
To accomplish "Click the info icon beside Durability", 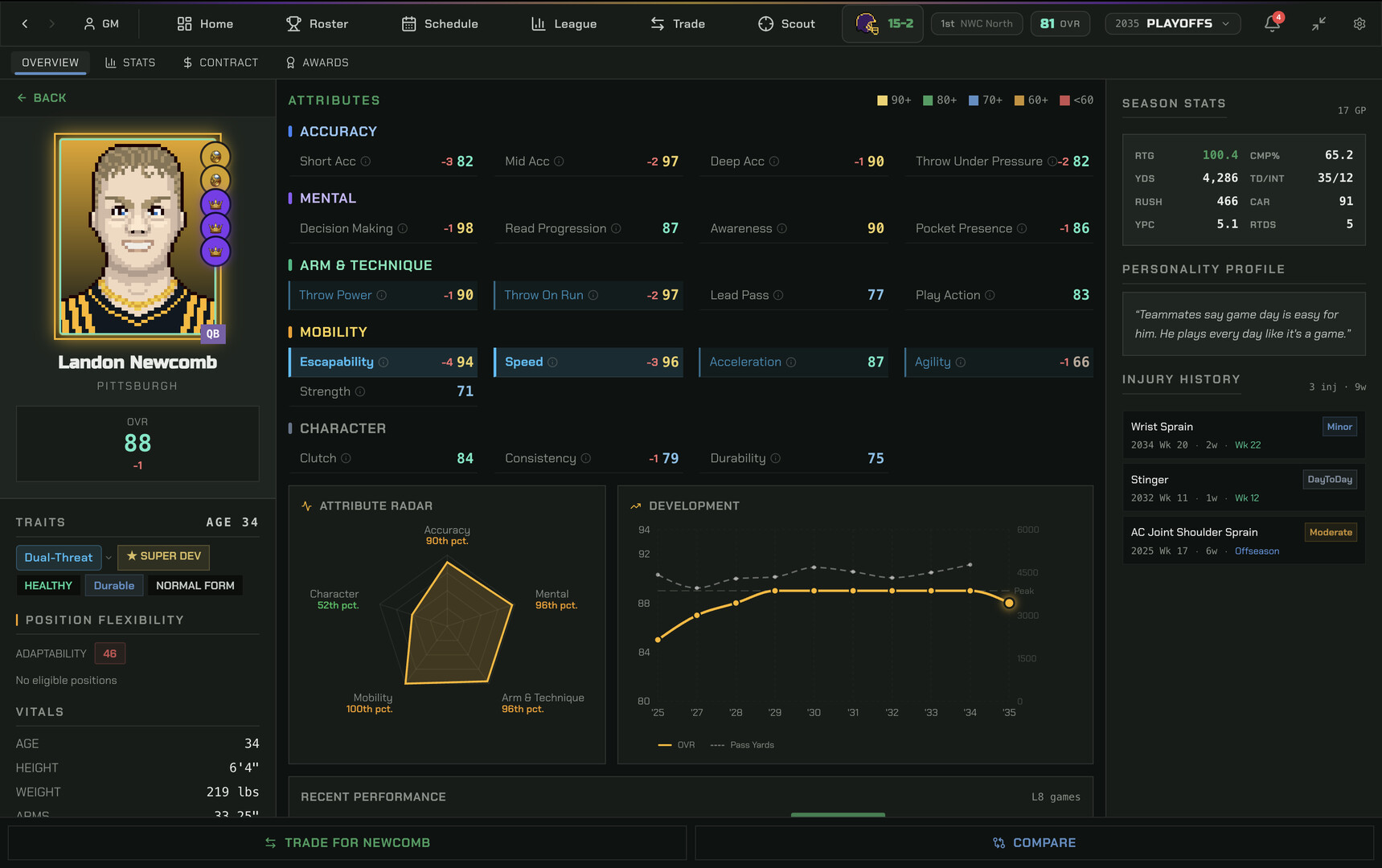I will 776,459.
